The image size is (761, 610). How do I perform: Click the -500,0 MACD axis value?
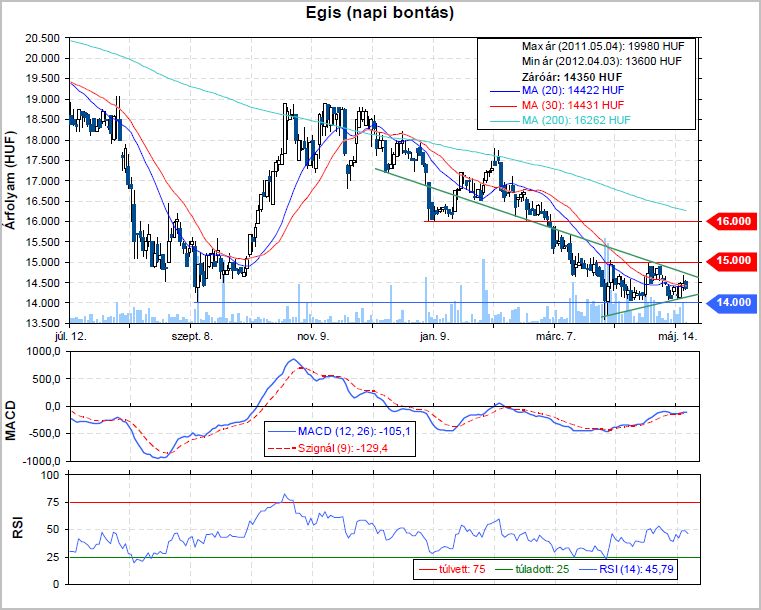(46, 433)
